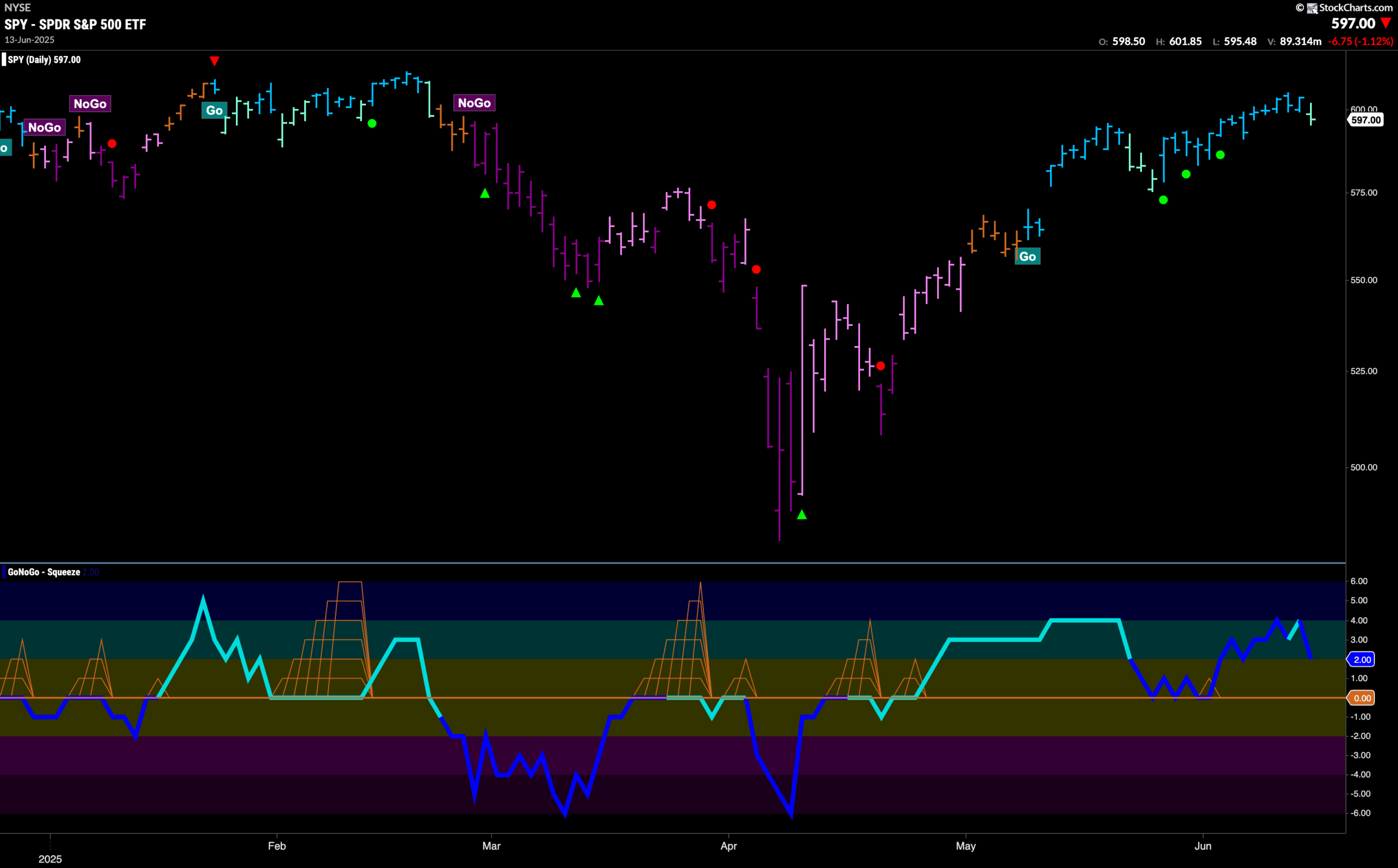Click the green up-triangle at the end of February

485,193
